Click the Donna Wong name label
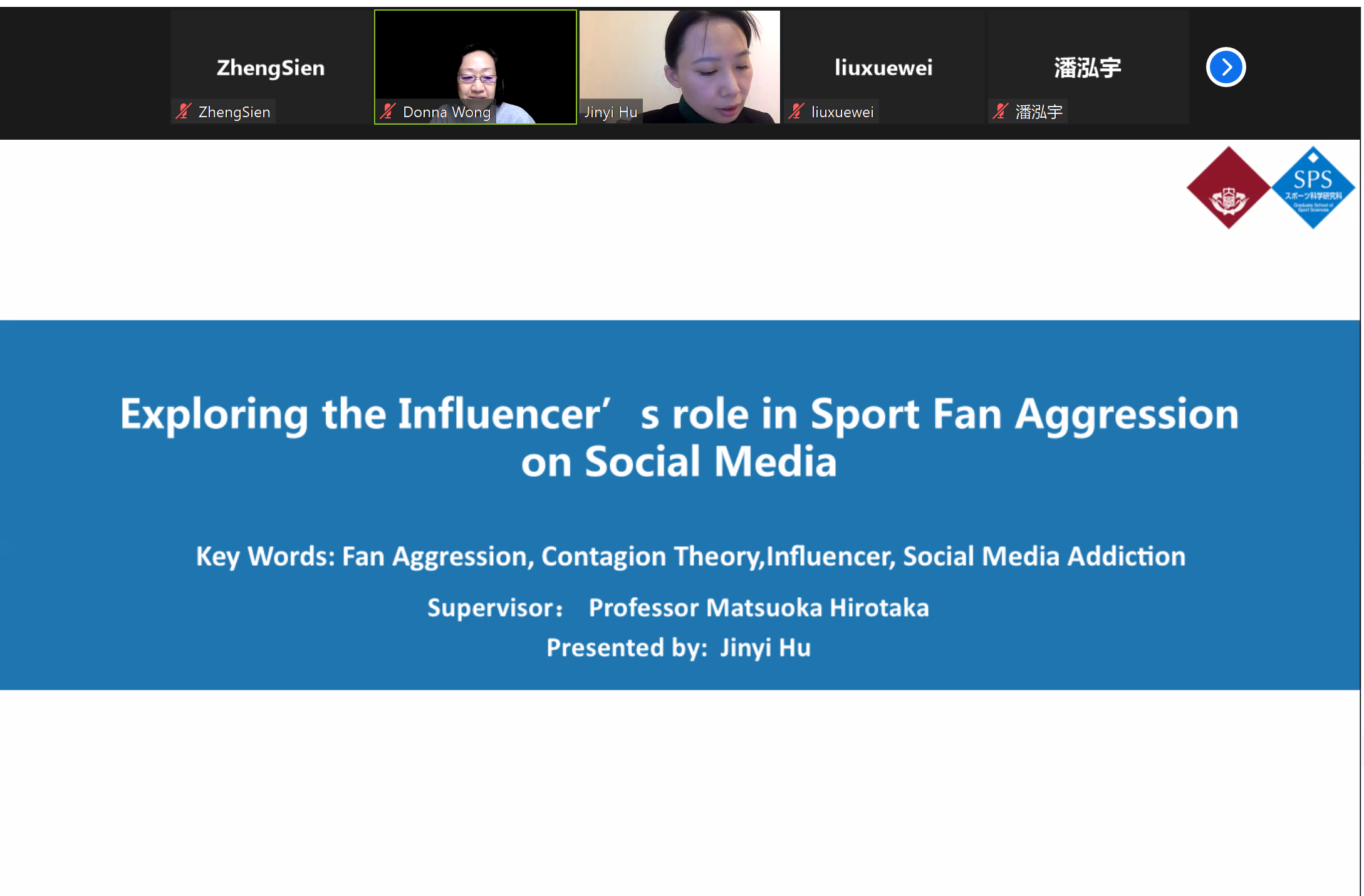 coord(446,112)
